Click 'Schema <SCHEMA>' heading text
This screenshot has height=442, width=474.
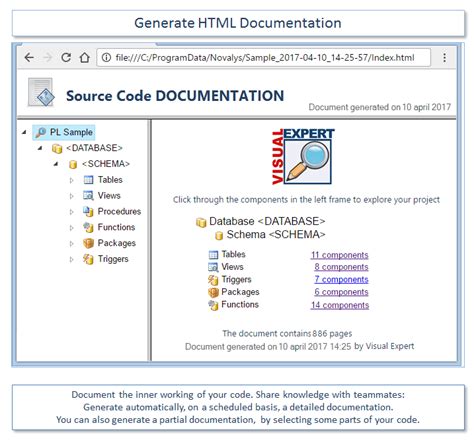[276, 235]
